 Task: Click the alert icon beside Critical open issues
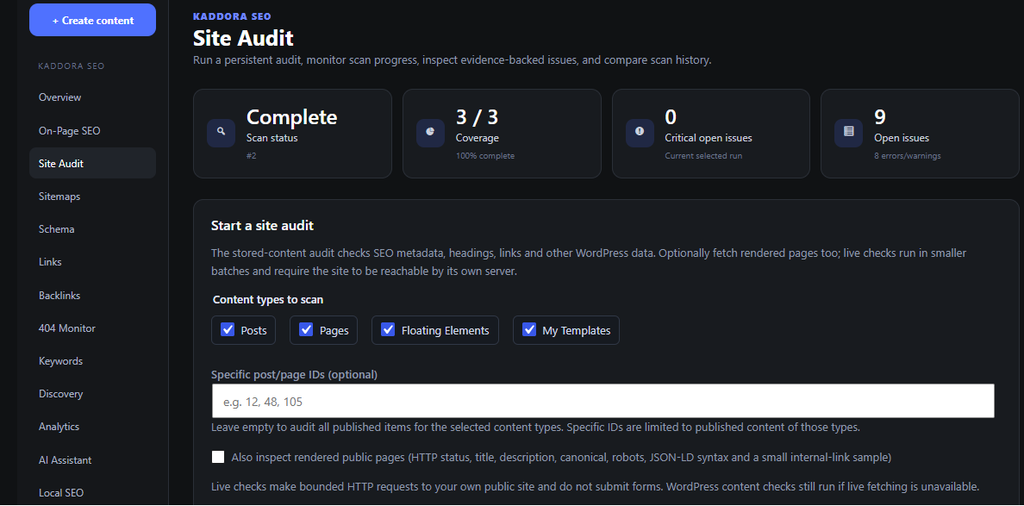[640, 133]
